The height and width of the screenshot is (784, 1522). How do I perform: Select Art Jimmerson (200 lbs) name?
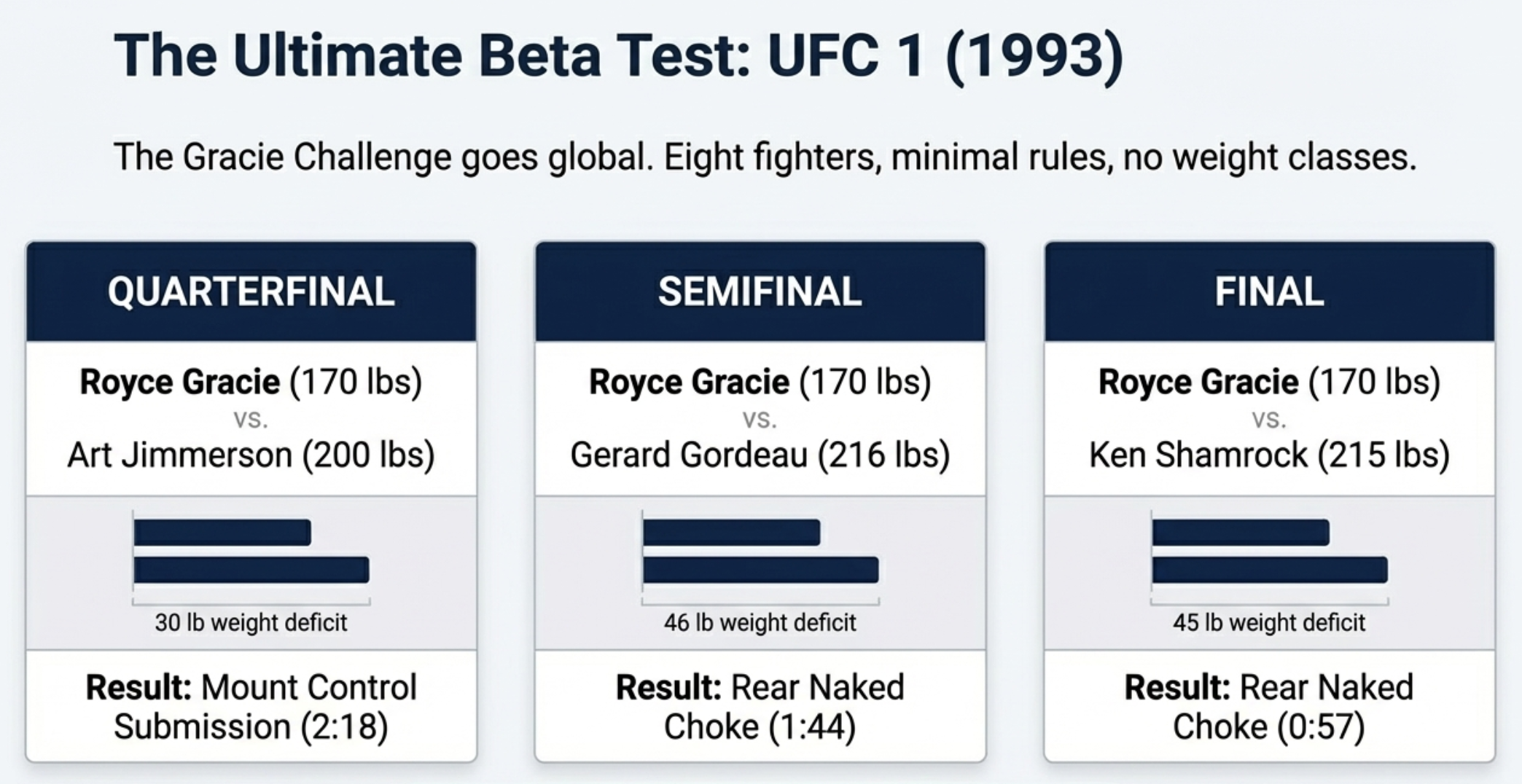point(251,455)
